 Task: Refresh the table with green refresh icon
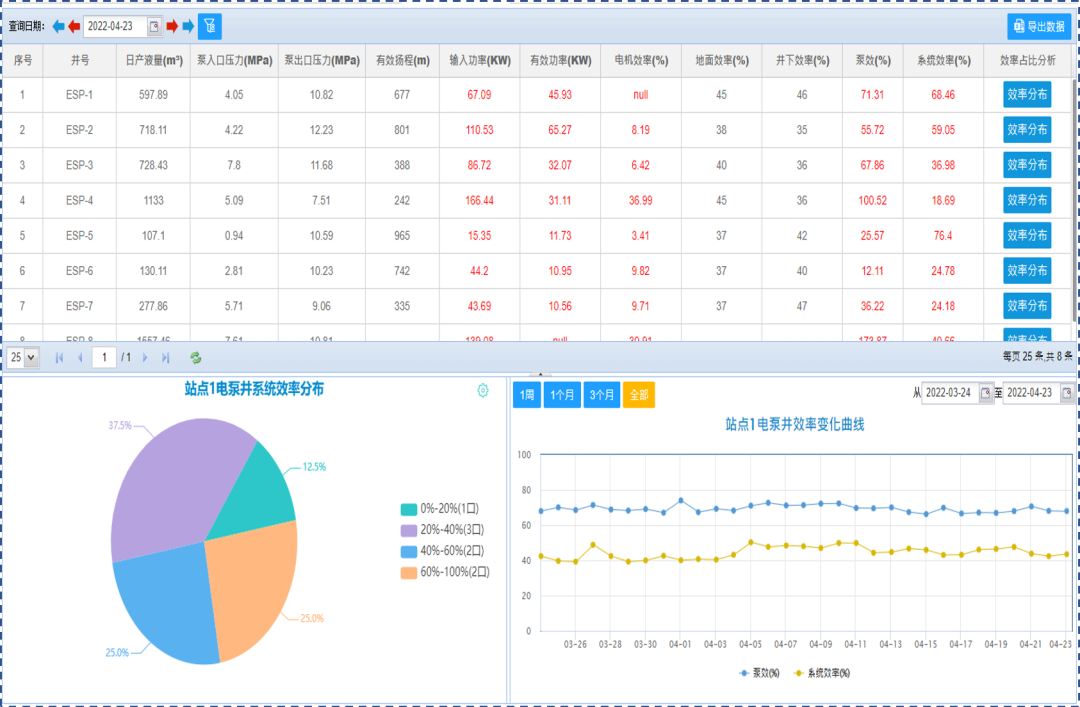pyautogui.click(x=196, y=357)
